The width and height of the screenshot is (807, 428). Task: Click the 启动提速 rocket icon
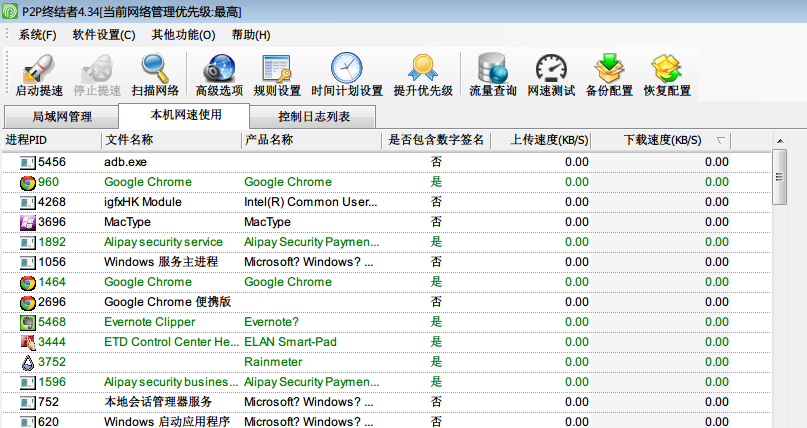[39, 68]
